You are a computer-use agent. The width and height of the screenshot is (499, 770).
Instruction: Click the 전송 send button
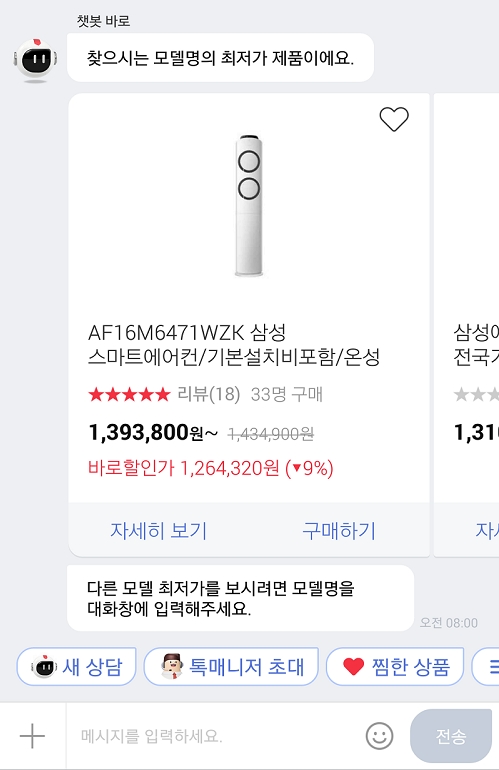[451, 736]
